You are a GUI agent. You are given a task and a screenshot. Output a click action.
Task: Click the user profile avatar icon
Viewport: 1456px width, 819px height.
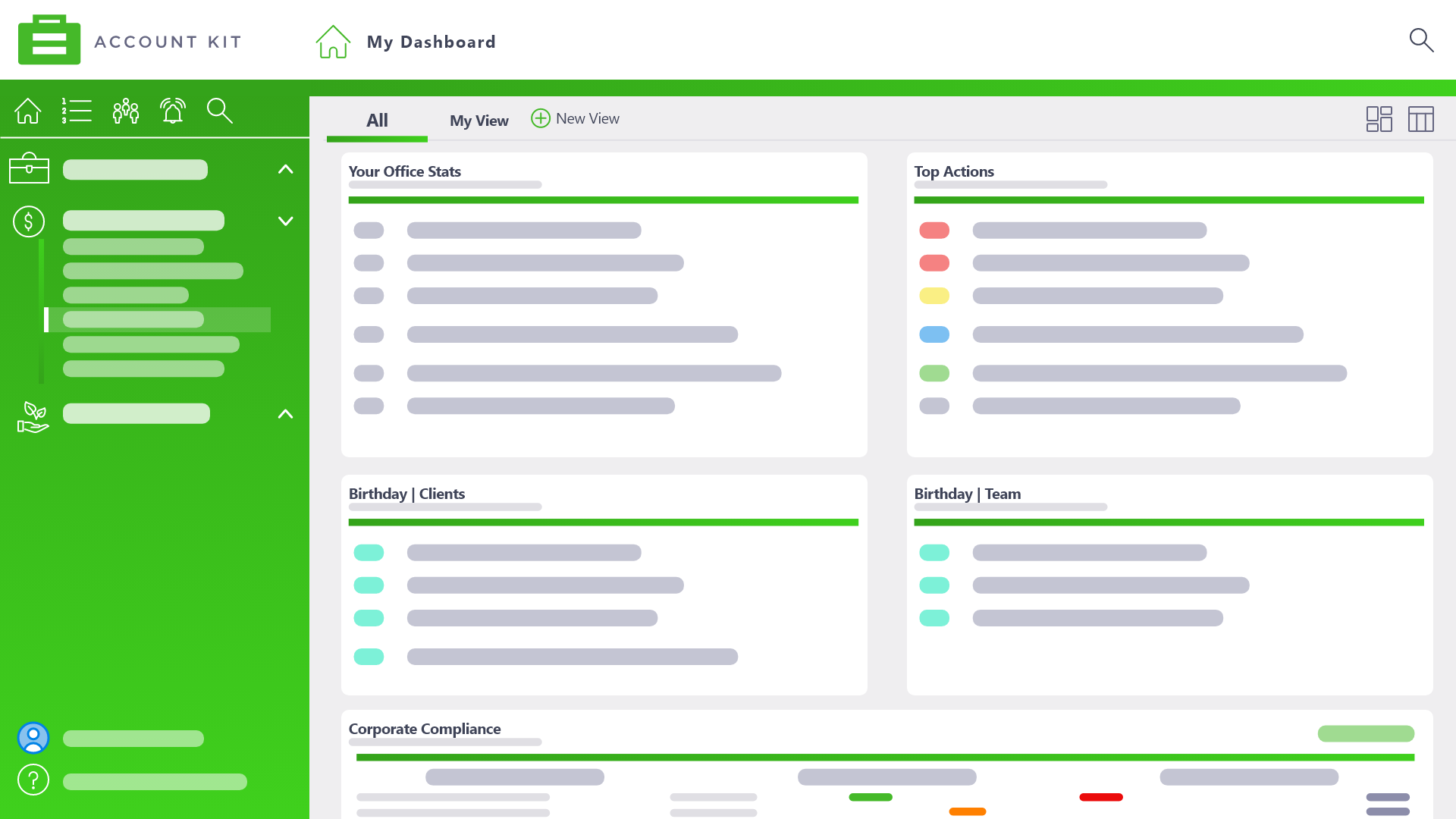(33, 738)
